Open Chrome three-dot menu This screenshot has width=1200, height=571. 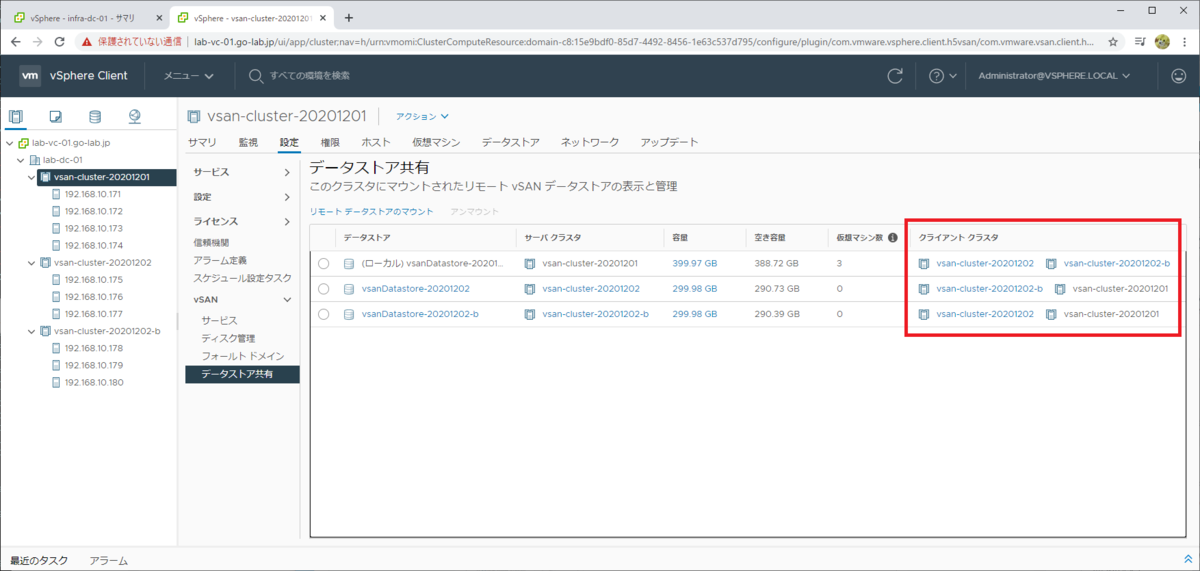[1184, 41]
